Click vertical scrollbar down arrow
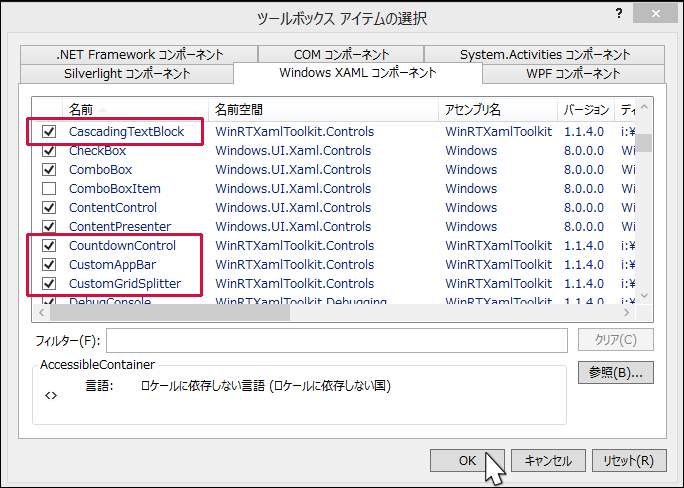Viewport: 684px width, 488px height. (x=644, y=296)
